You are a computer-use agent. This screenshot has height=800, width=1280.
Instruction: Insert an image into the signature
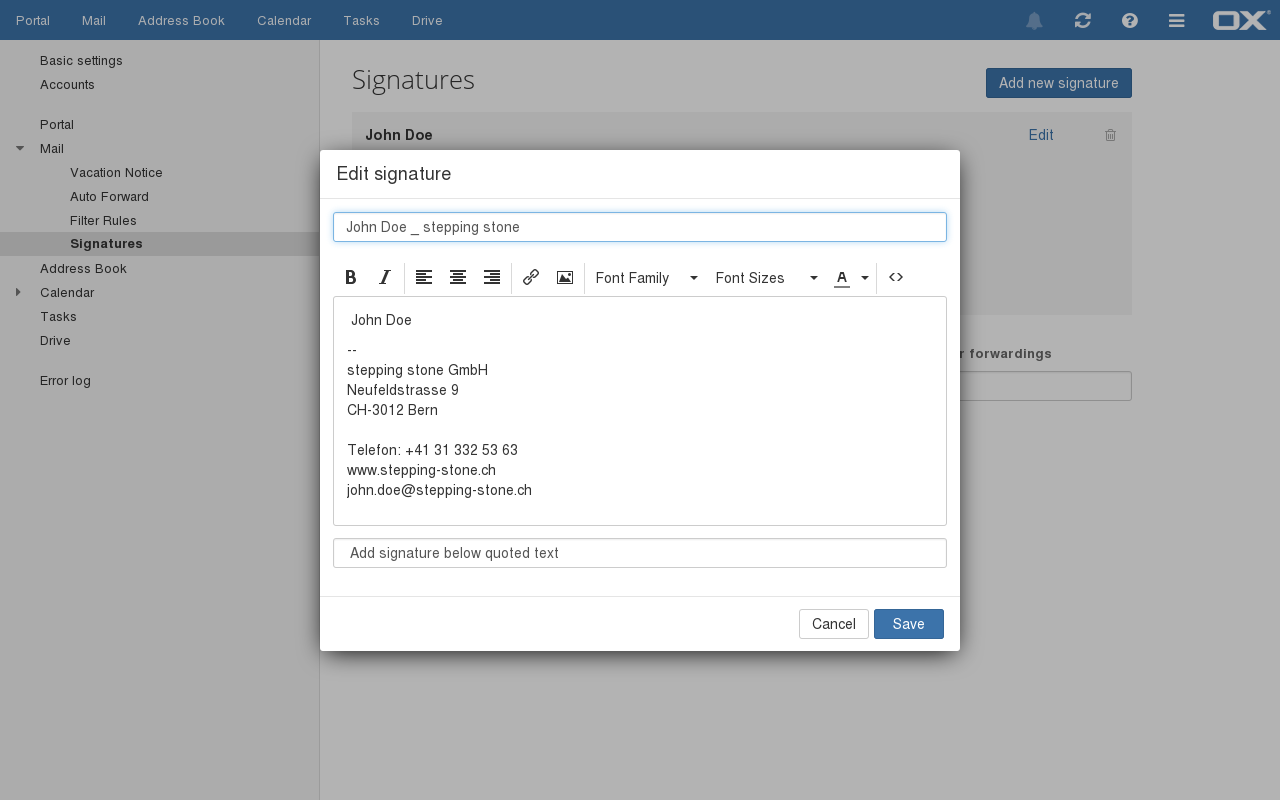tap(565, 278)
